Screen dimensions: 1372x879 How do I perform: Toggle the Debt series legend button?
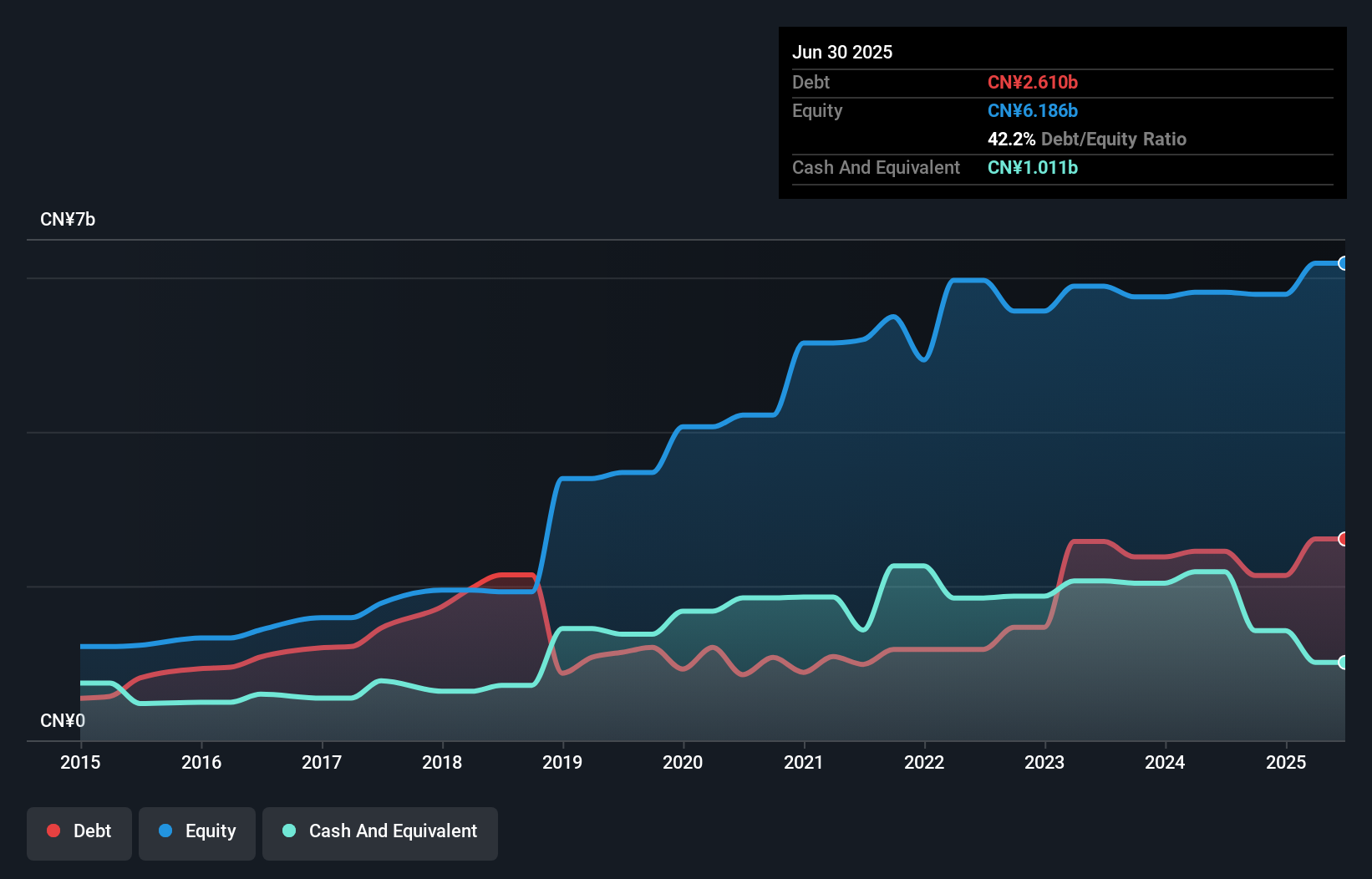[79, 832]
